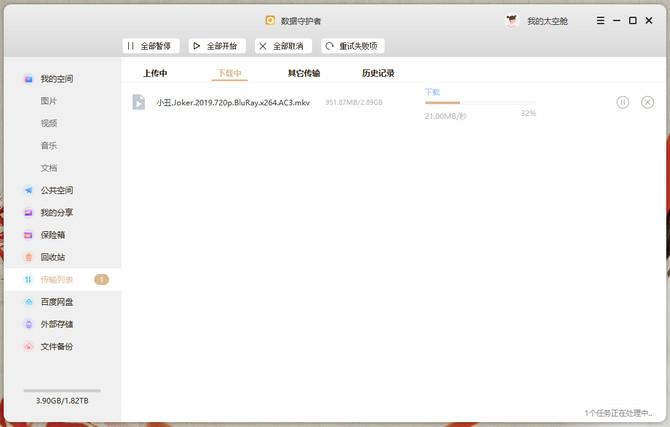670x427 pixels.
Task: Click the 公共空间 paper plane icon
Action: point(28,190)
